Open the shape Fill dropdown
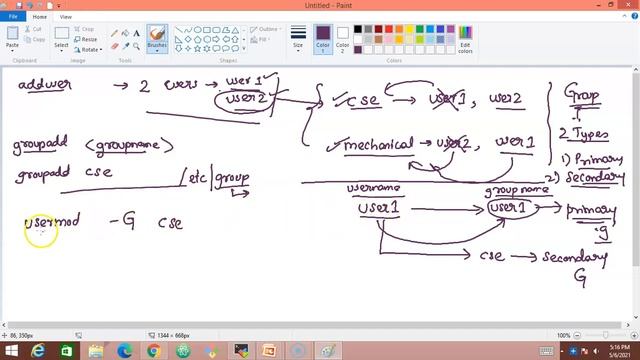The image size is (640, 360). pos(260,40)
